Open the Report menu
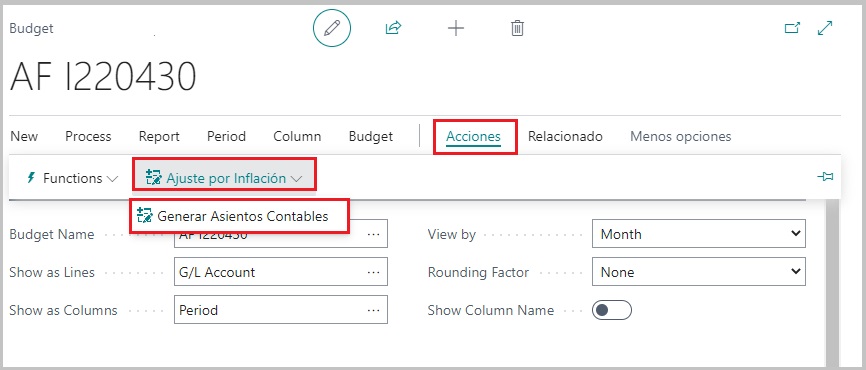 pyautogui.click(x=159, y=136)
